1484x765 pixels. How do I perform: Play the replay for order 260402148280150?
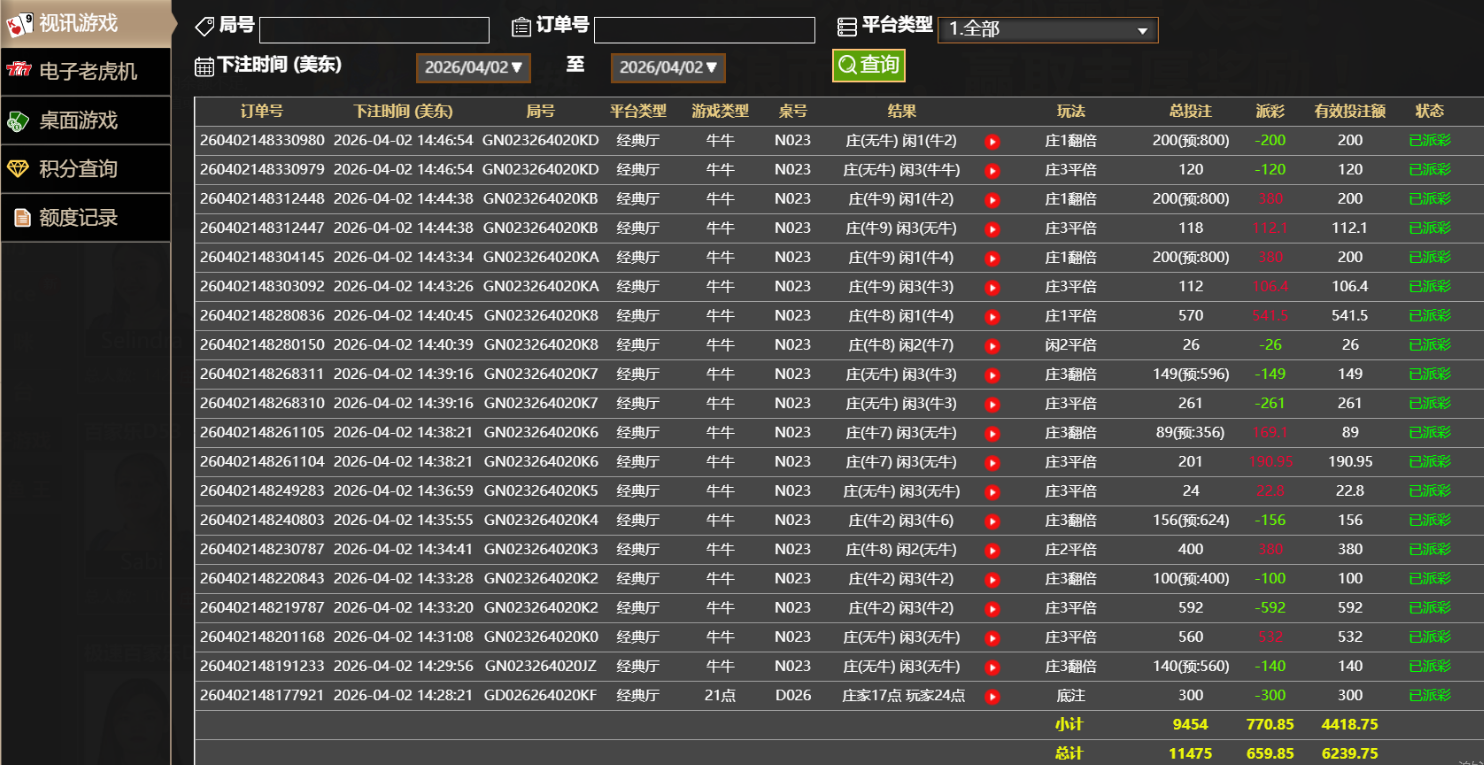(x=992, y=346)
